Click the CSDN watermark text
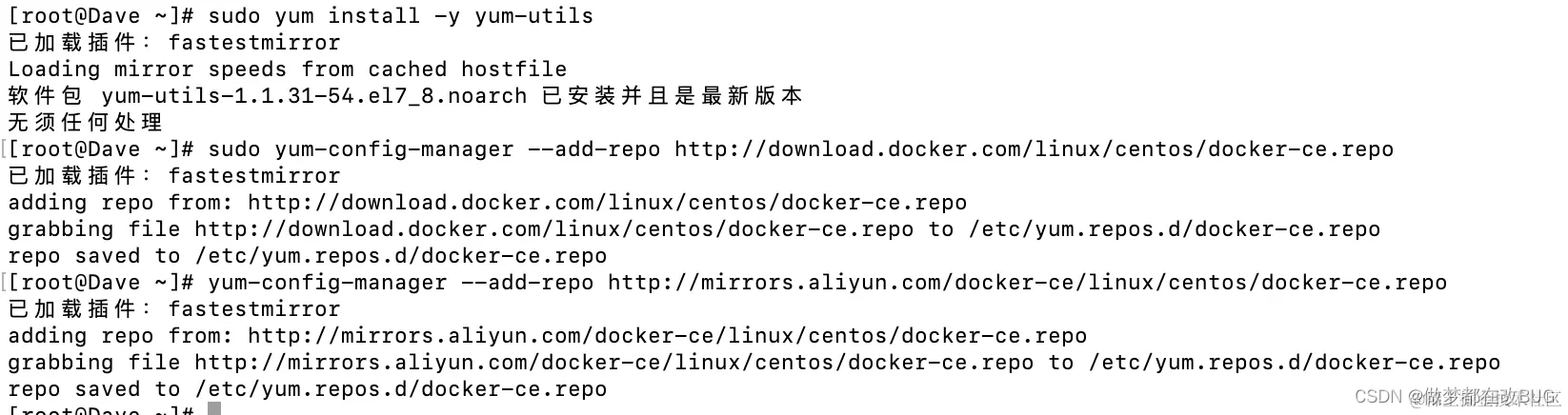Screen dimensions: 1568x415 [x=1457, y=396]
